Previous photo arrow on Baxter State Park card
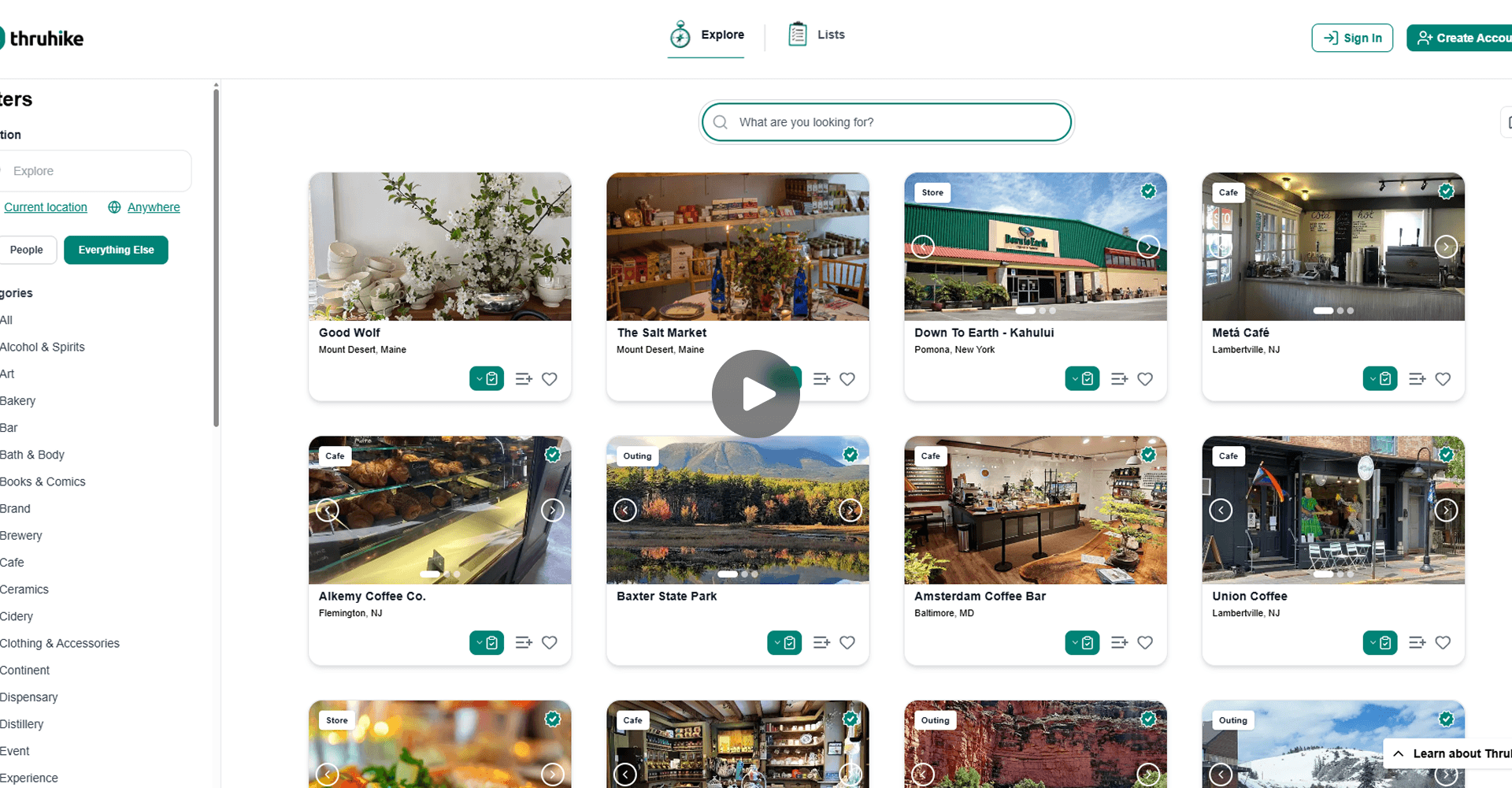The image size is (1512, 788). (625, 511)
